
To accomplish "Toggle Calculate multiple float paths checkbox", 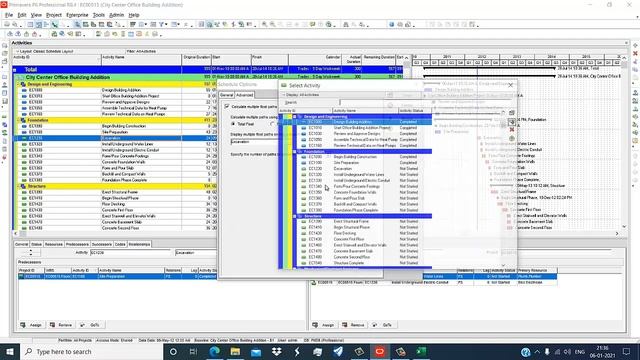I will [x=227, y=106].
